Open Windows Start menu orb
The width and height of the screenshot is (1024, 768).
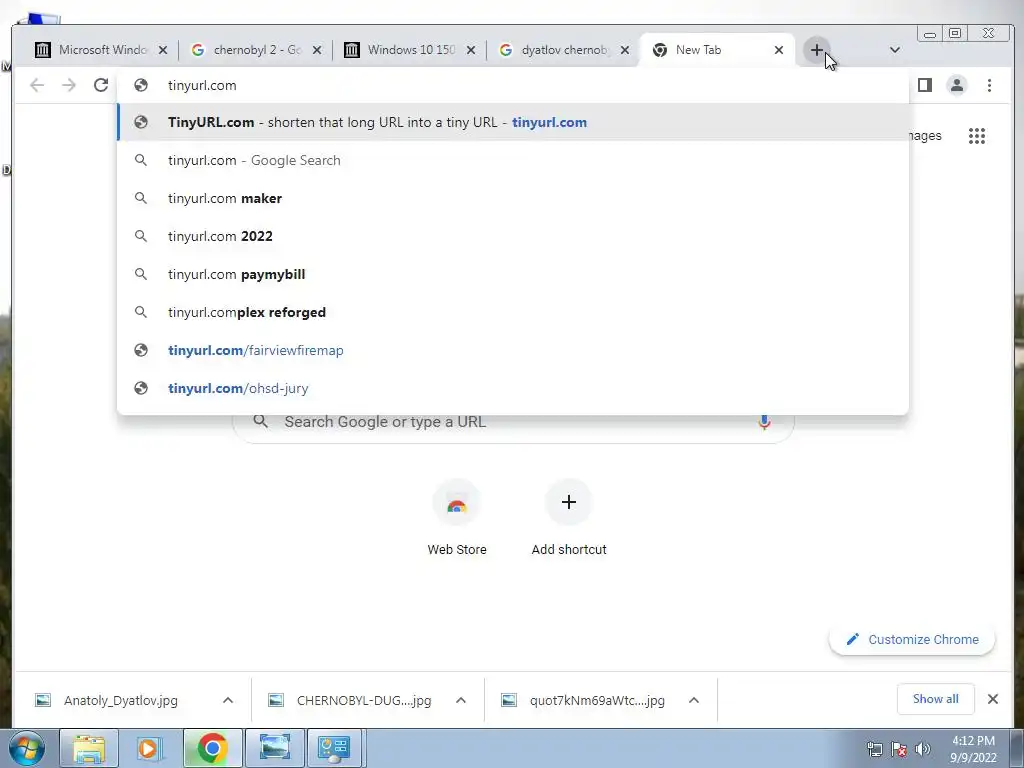tap(27, 748)
